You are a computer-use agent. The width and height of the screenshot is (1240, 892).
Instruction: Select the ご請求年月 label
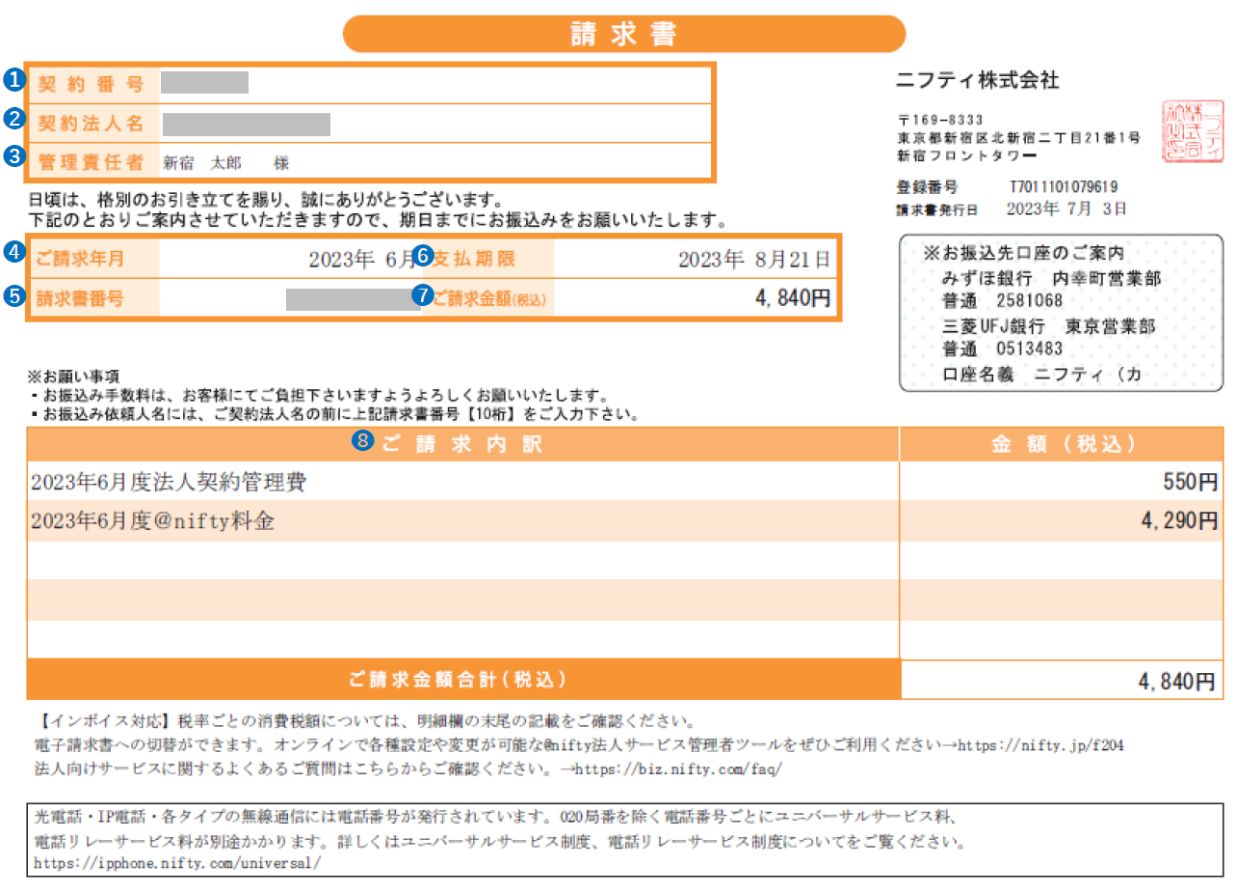(80, 259)
